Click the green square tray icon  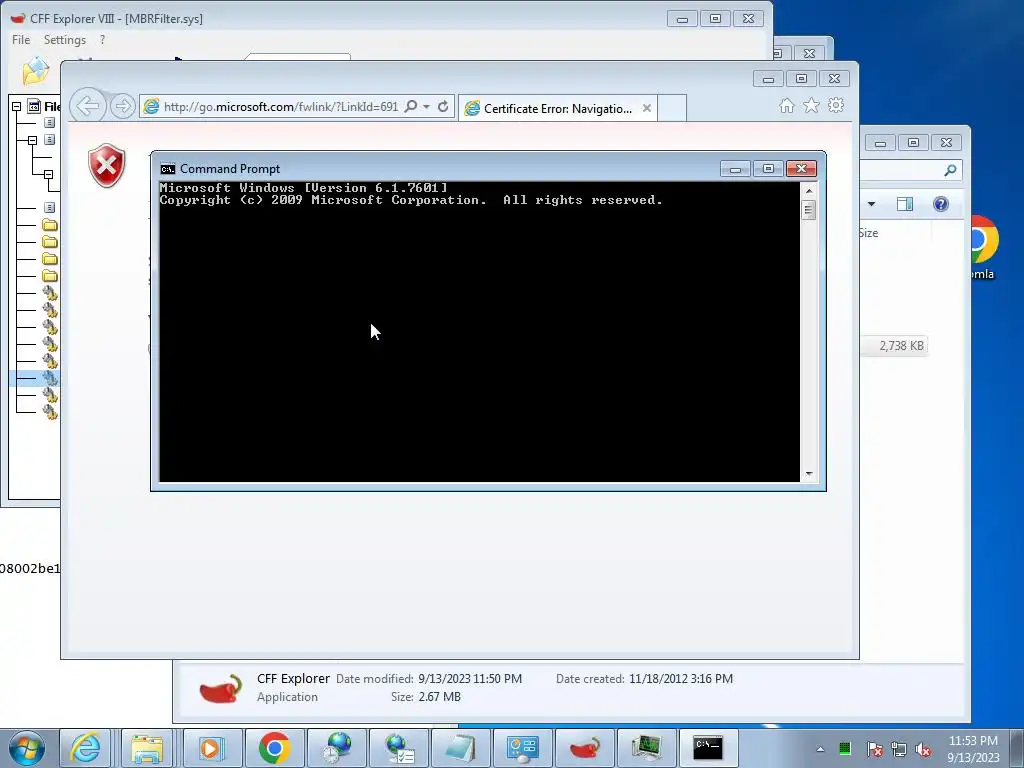pyautogui.click(x=845, y=749)
